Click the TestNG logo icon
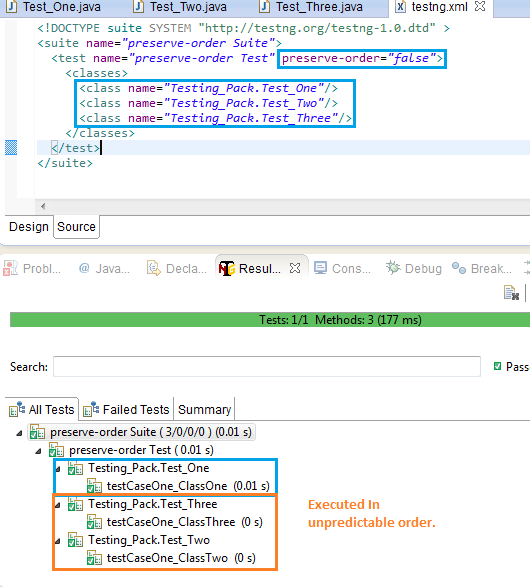The width and height of the screenshot is (530, 587). (227, 268)
